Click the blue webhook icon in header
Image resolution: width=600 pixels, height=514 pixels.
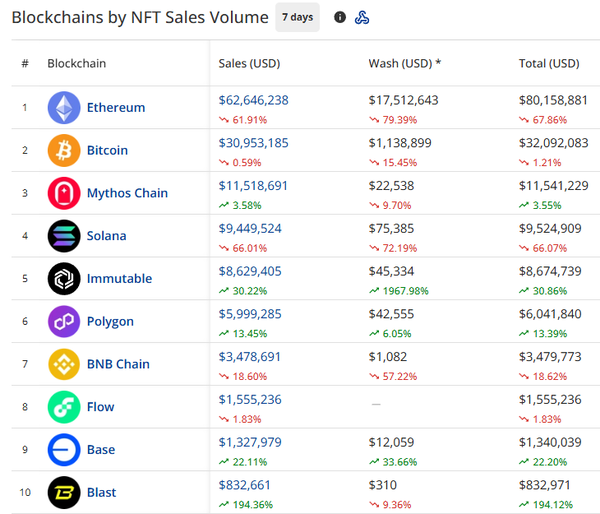coord(363,17)
